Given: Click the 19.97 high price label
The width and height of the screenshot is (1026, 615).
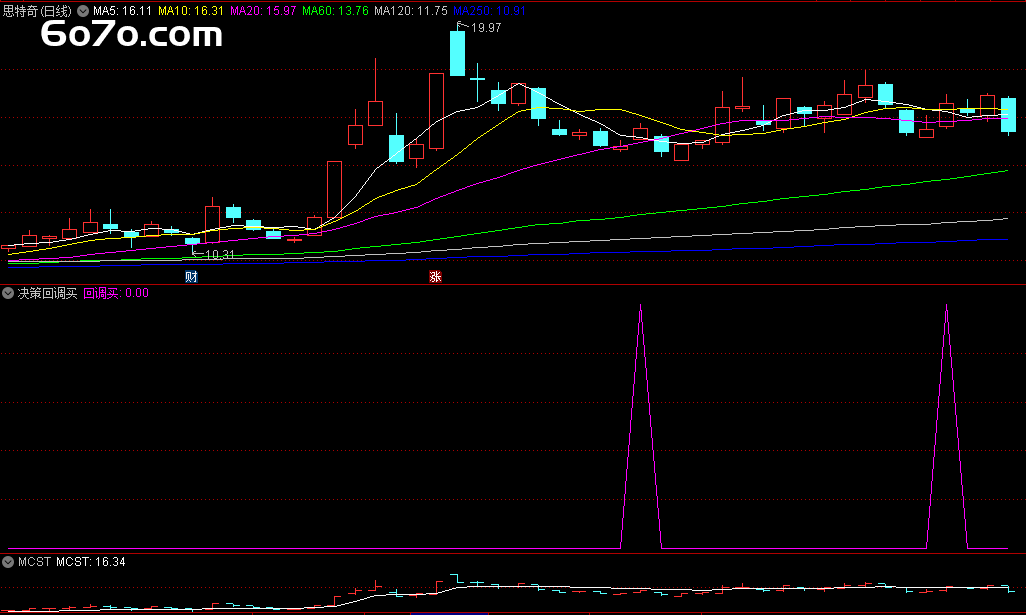Looking at the screenshot, I should 486,28.
